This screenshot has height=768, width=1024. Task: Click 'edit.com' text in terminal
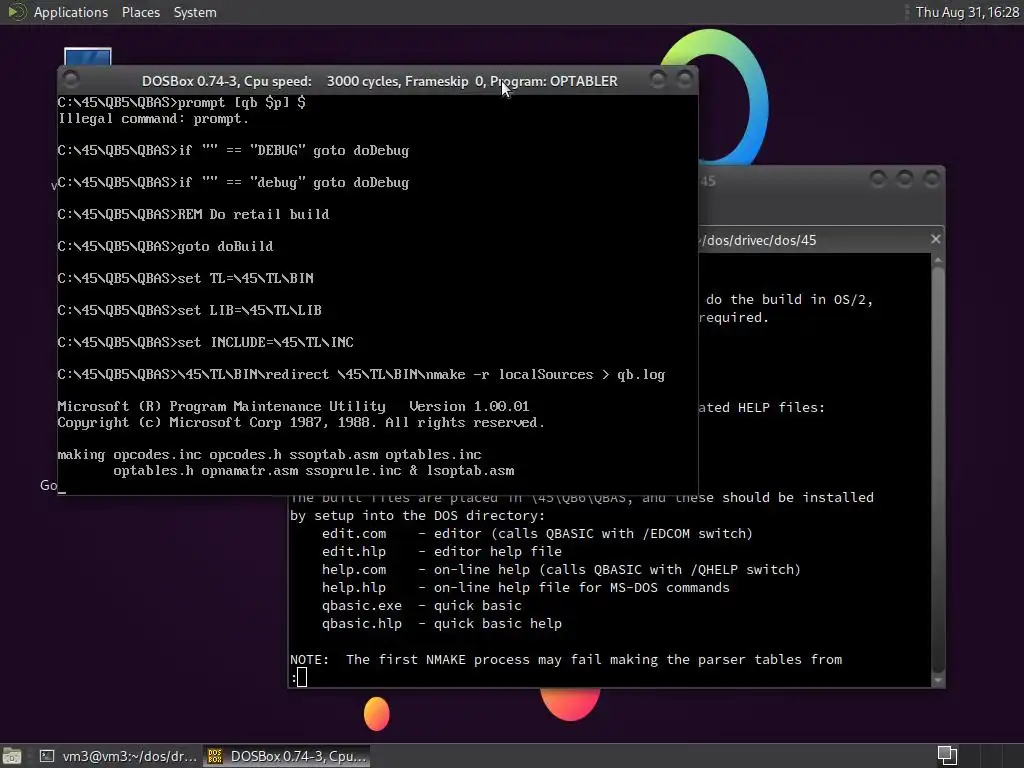tap(354, 534)
